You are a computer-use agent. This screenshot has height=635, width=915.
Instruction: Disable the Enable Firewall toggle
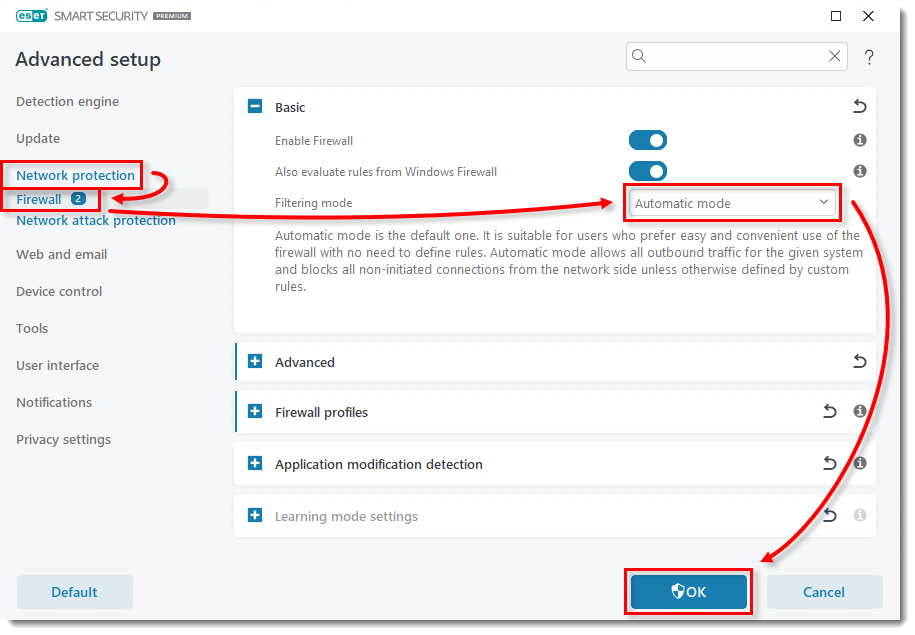tap(647, 140)
